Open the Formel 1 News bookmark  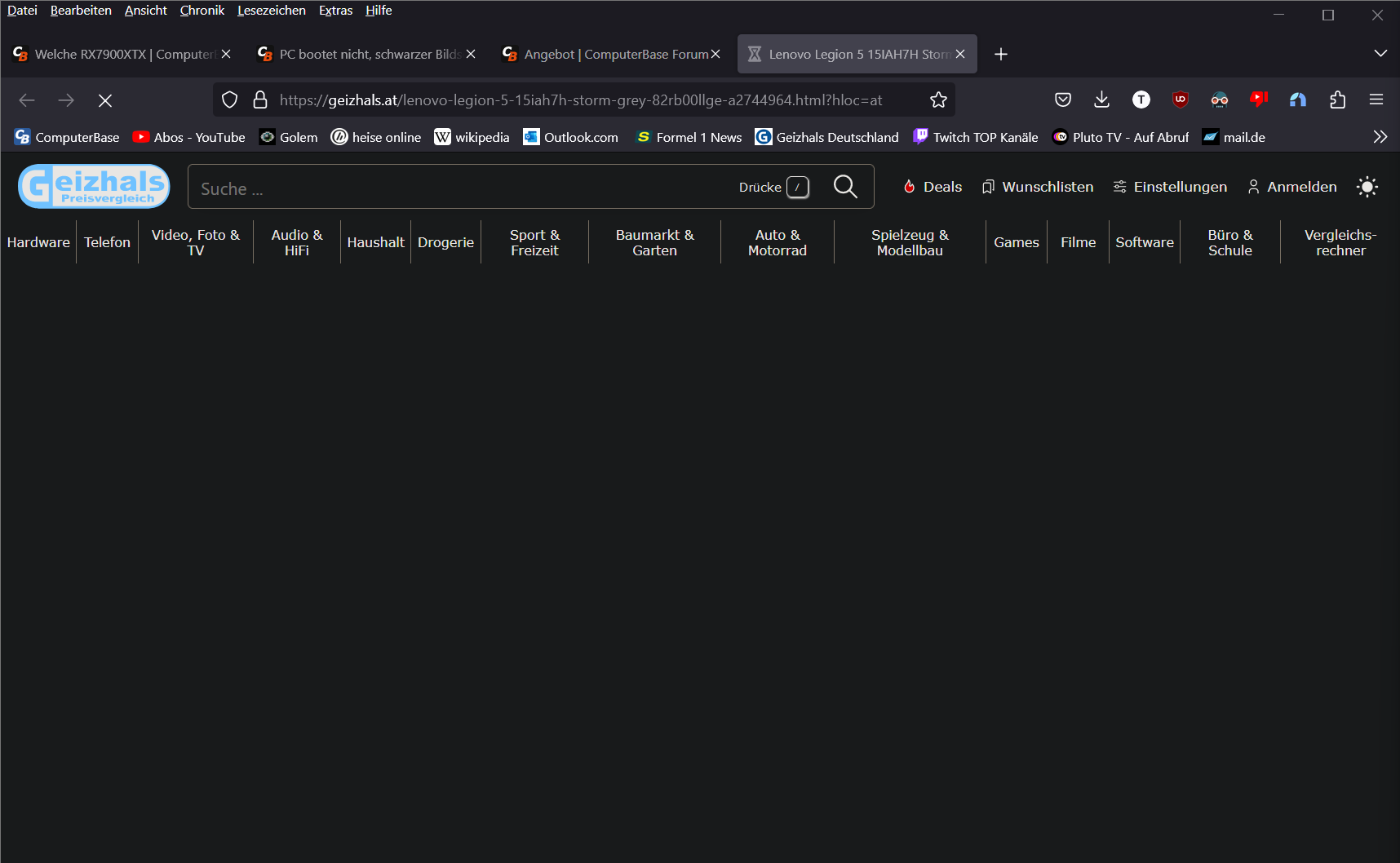689,137
